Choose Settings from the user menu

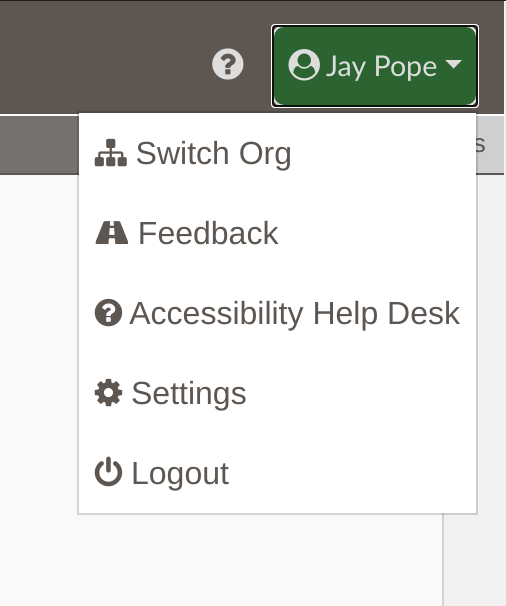pos(277,393)
